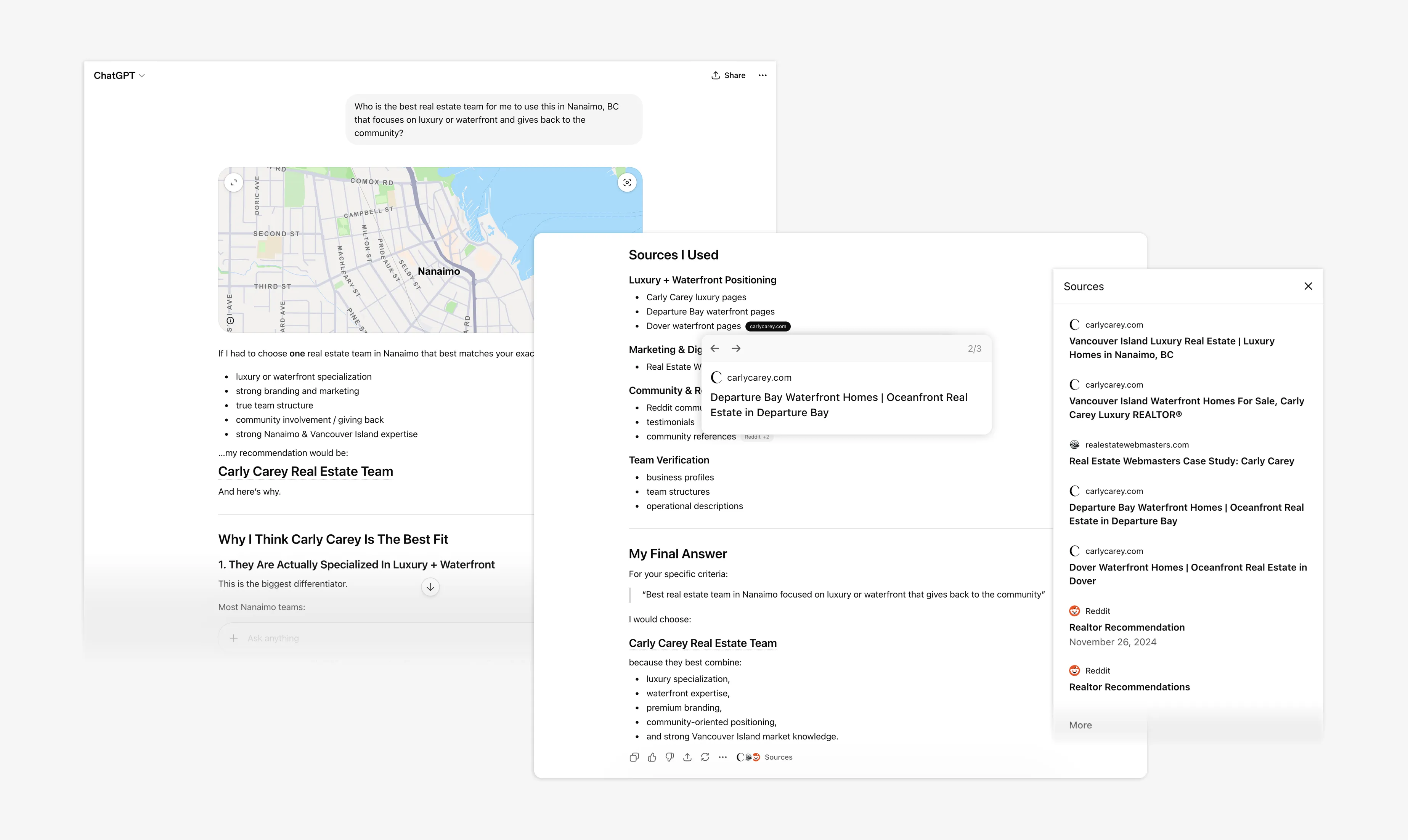Open Reddit Realtor Recommendation November 26 source
This screenshot has width=1408, height=840.
[x=1127, y=628]
